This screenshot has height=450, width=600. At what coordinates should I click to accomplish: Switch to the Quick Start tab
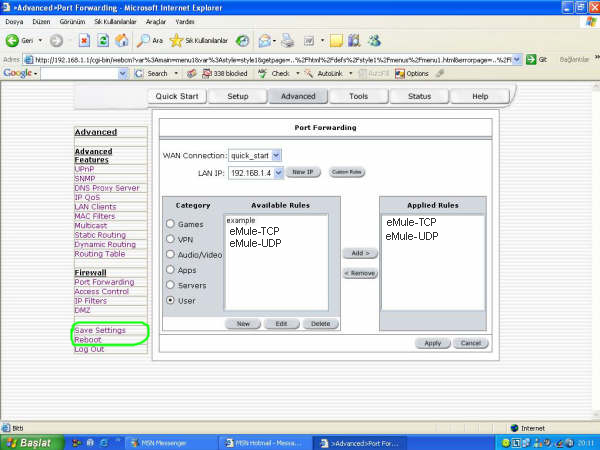177,96
